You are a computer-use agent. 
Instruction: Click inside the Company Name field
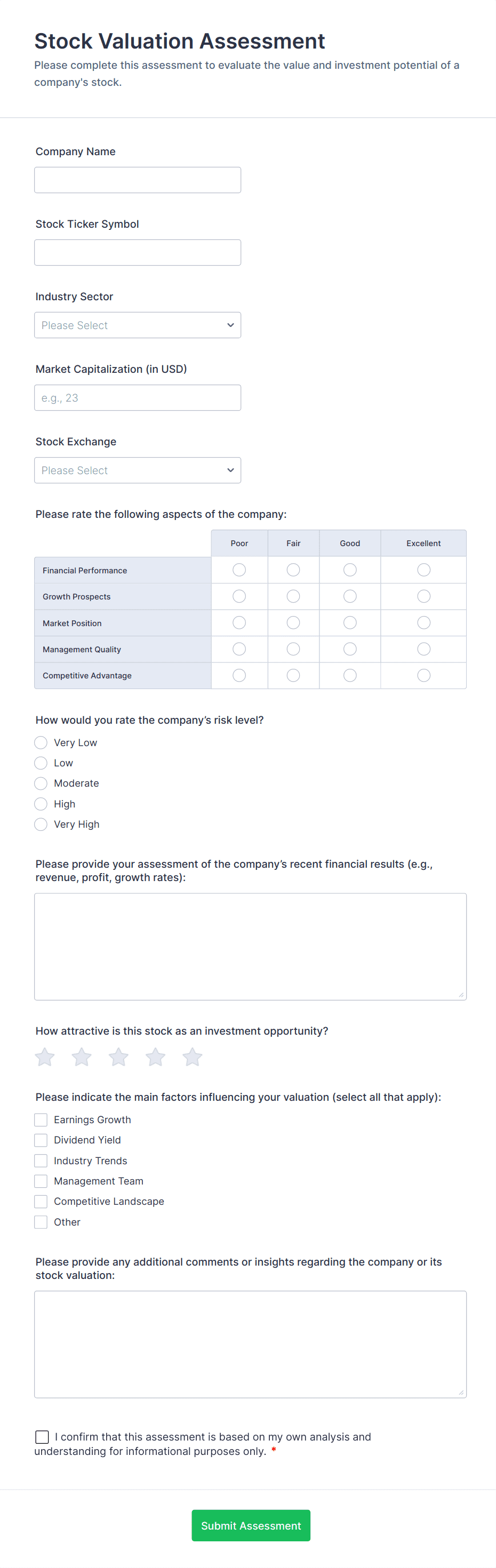[137, 180]
